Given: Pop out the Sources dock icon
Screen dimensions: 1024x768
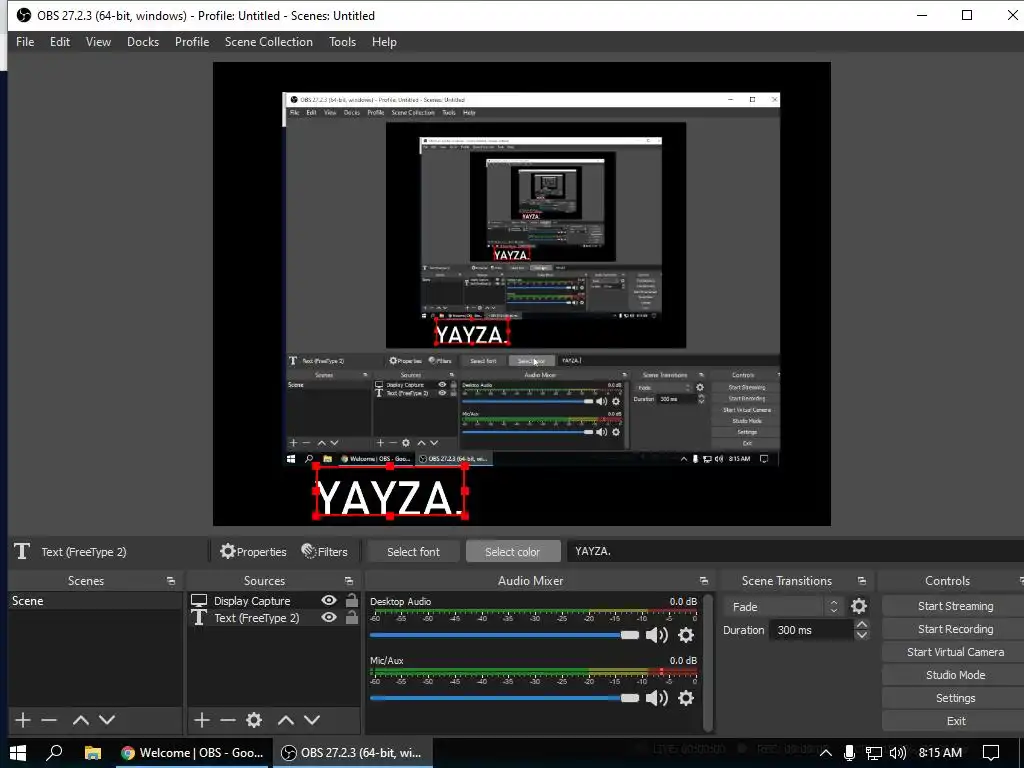Looking at the screenshot, I should pyautogui.click(x=349, y=581).
